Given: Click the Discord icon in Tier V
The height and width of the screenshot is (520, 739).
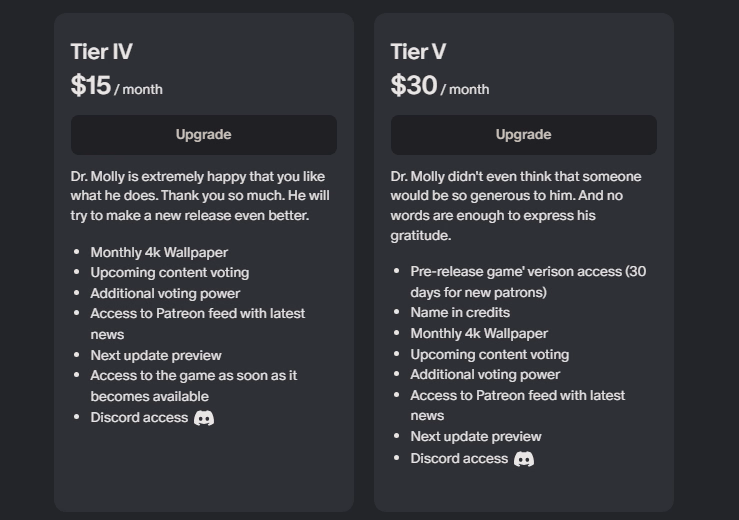Looking at the screenshot, I should pos(524,459).
